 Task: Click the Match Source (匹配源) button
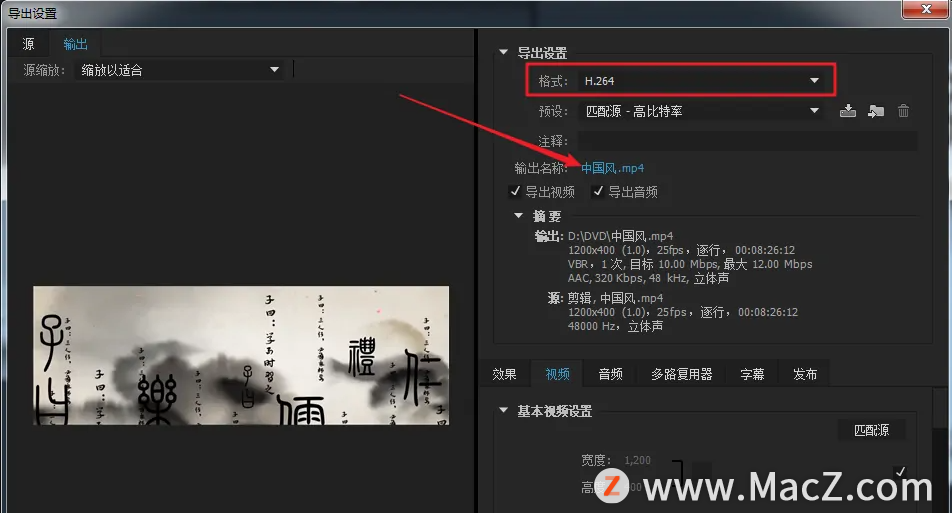pos(871,430)
